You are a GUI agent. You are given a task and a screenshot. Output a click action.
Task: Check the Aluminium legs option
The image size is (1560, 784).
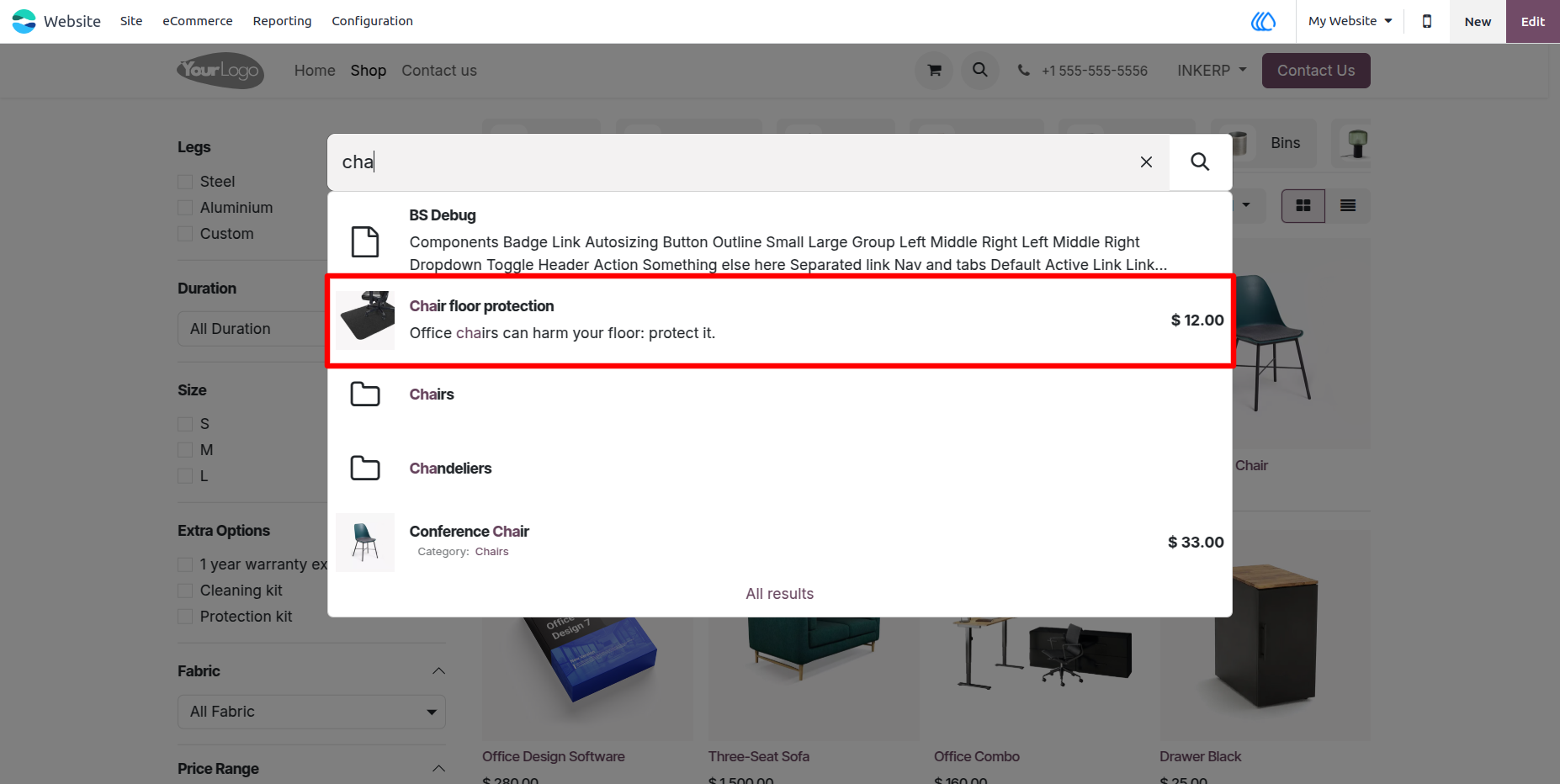coord(185,208)
